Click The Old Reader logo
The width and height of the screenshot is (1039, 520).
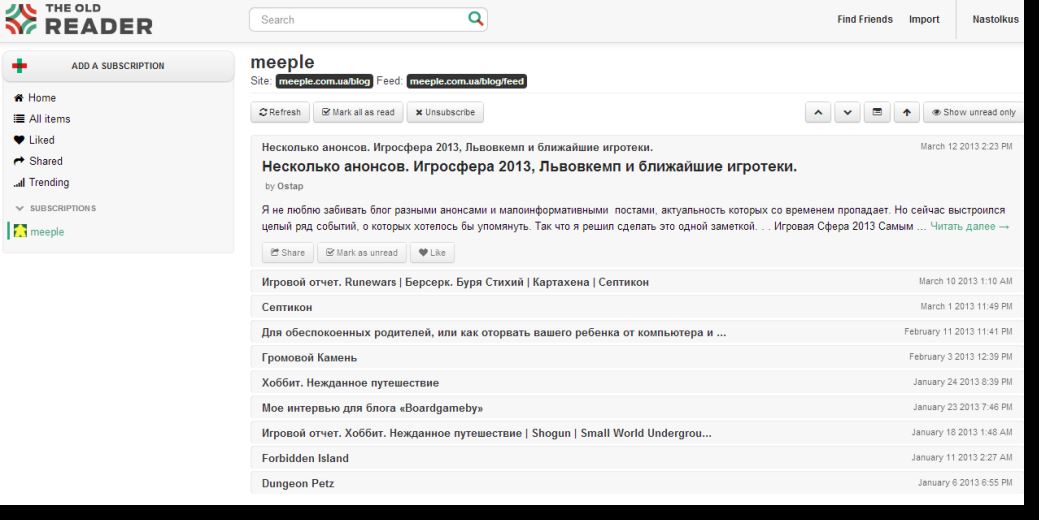79,19
